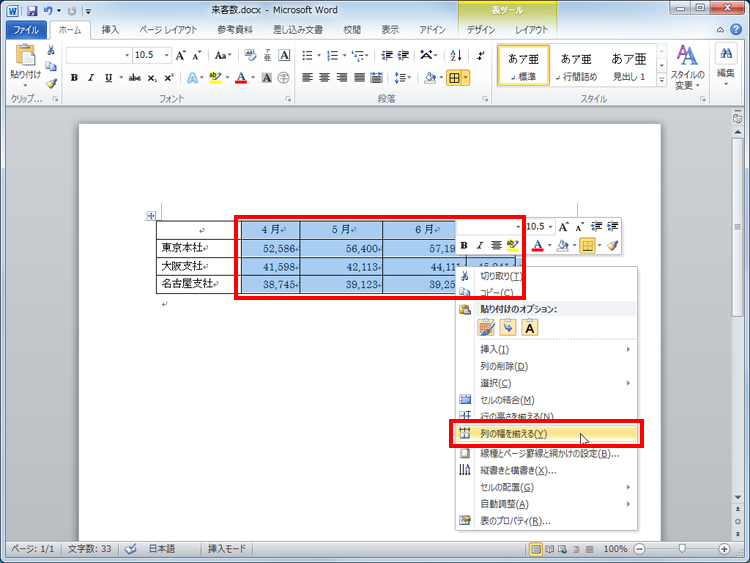Click the ribbon shading paint bucket icon
750x563 pixels.
coord(430,77)
